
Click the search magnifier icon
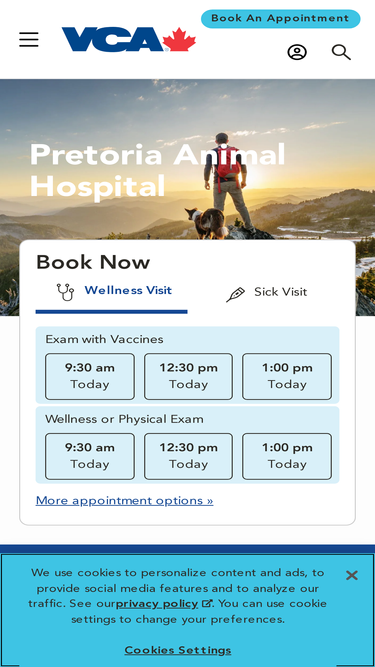tap(341, 52)
